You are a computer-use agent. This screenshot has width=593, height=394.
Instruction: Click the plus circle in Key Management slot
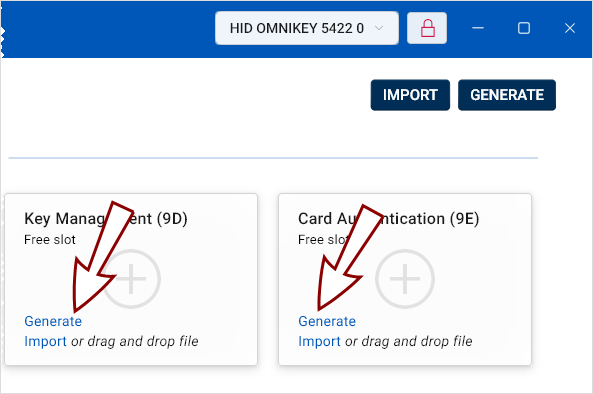[131, 279]
